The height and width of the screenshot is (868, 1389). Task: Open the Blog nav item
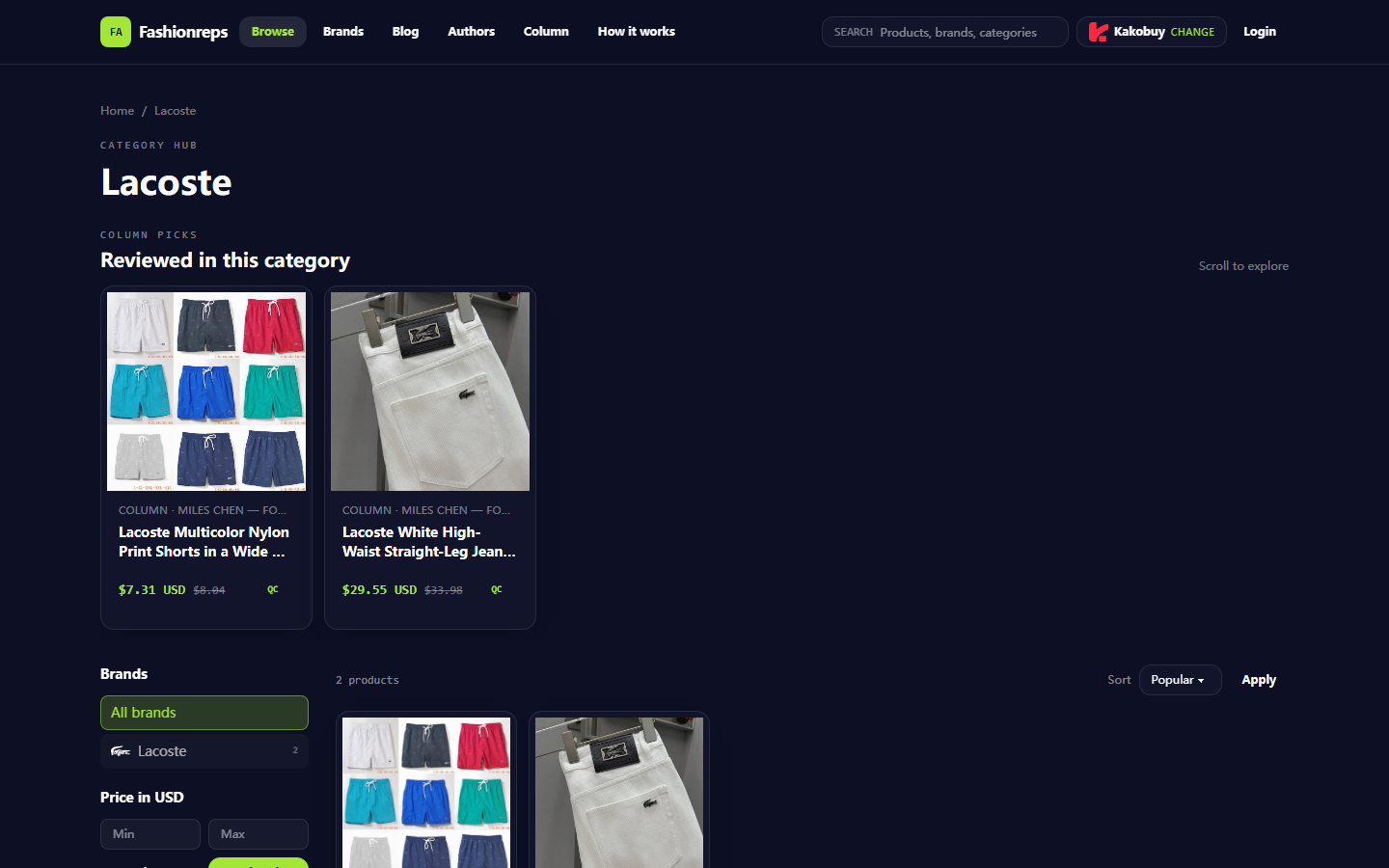click(406, 32)
